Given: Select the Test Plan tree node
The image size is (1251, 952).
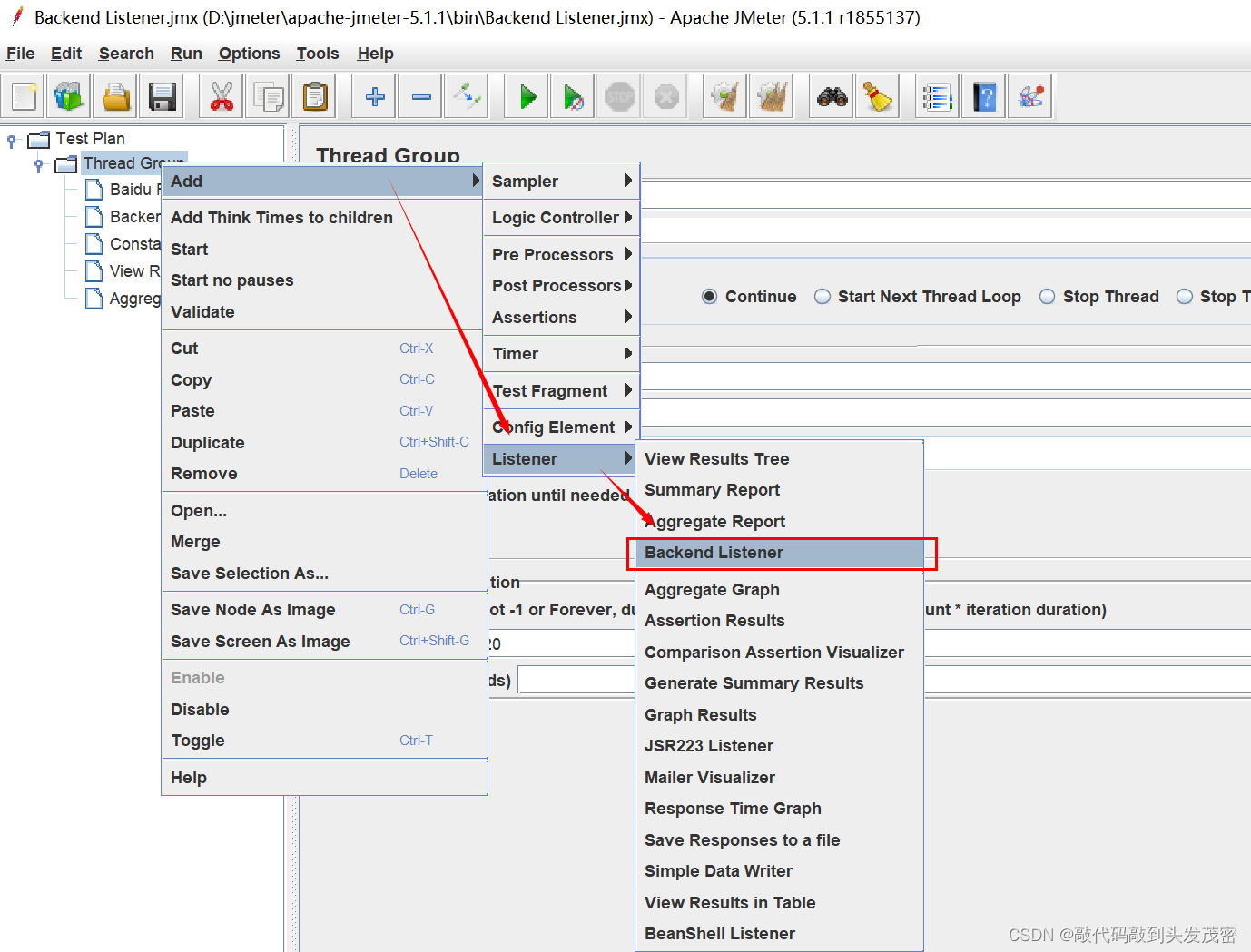Looking at the screenshot, I should point(90,139).
